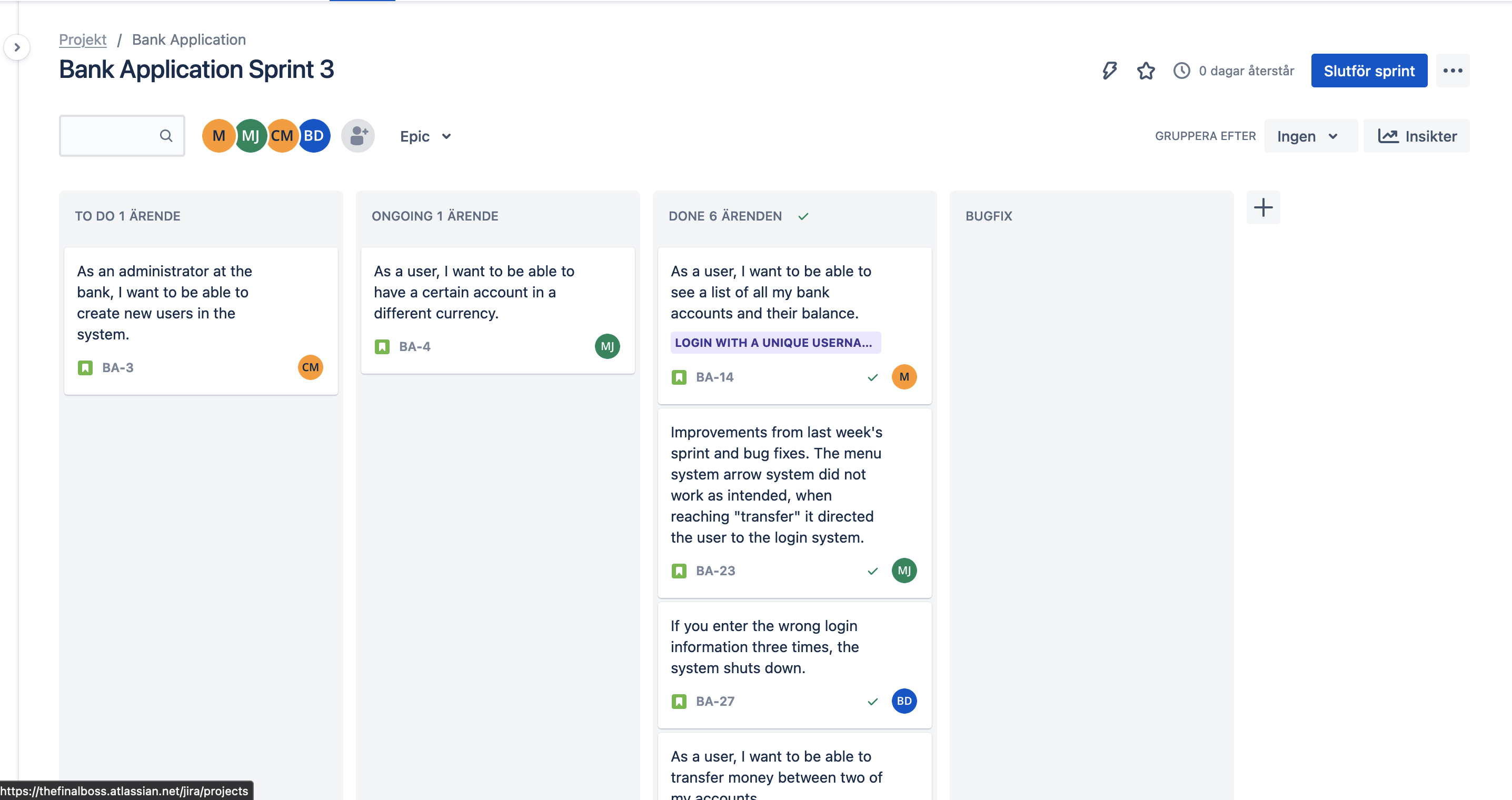The image size is (1512, 800).
Task: Open the transfer money between accounts card
Action: click(795, 766)
